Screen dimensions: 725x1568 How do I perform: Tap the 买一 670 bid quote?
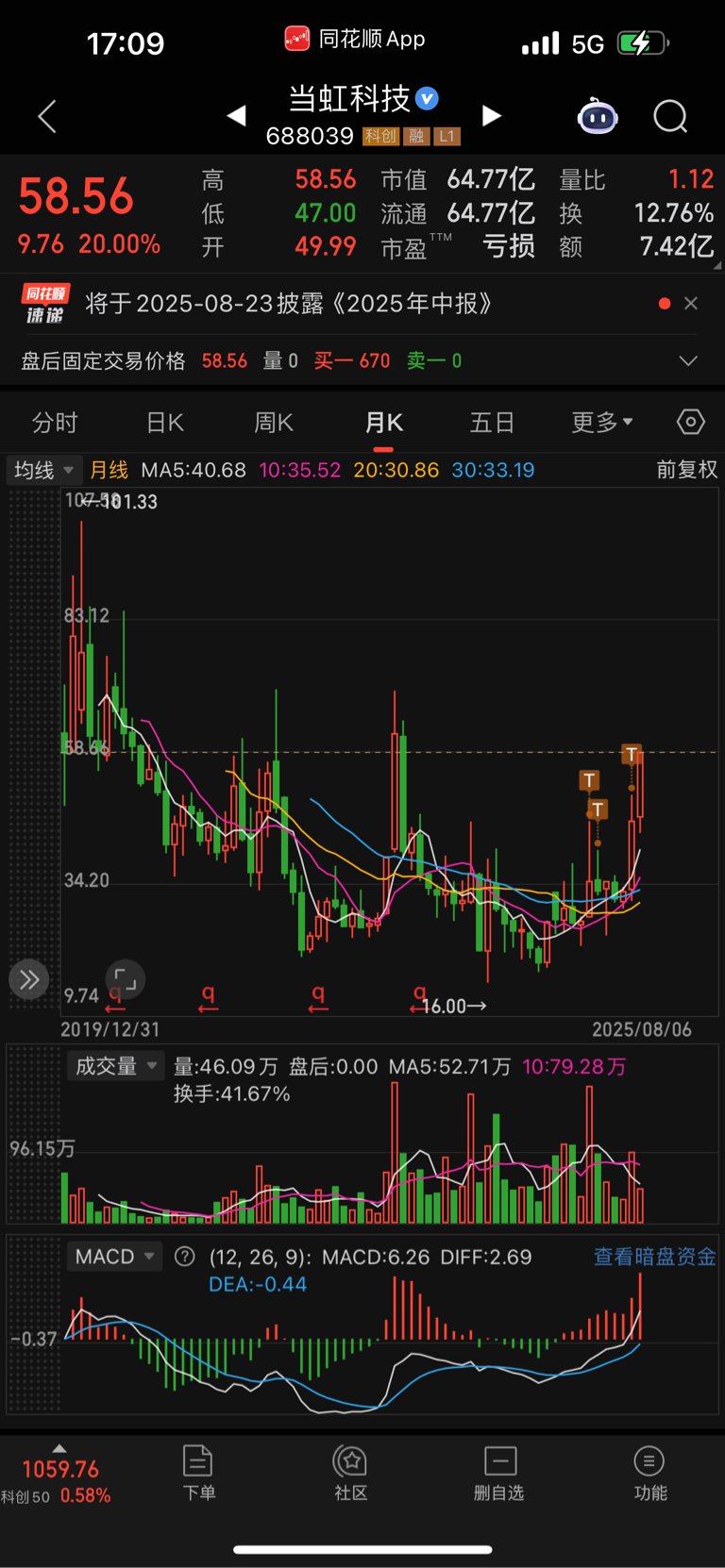pyautogui.click(x=352, y=360)
